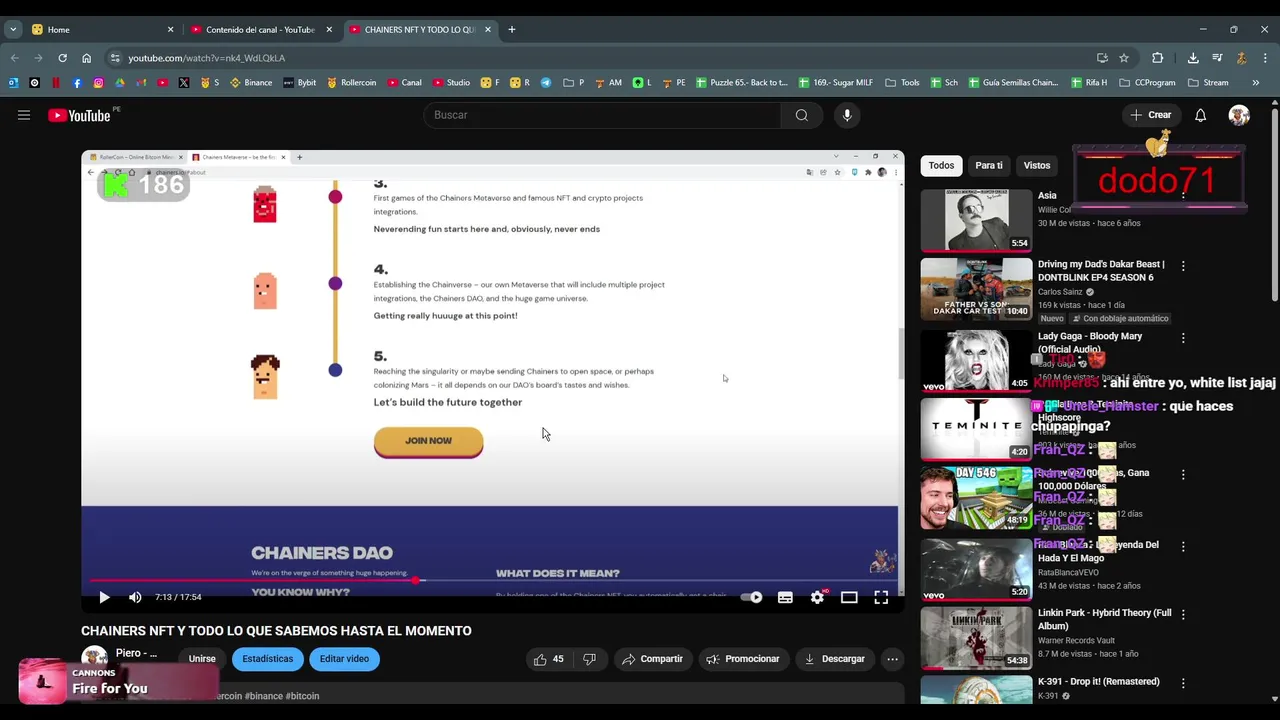Open browser downloads icon

1193,58
